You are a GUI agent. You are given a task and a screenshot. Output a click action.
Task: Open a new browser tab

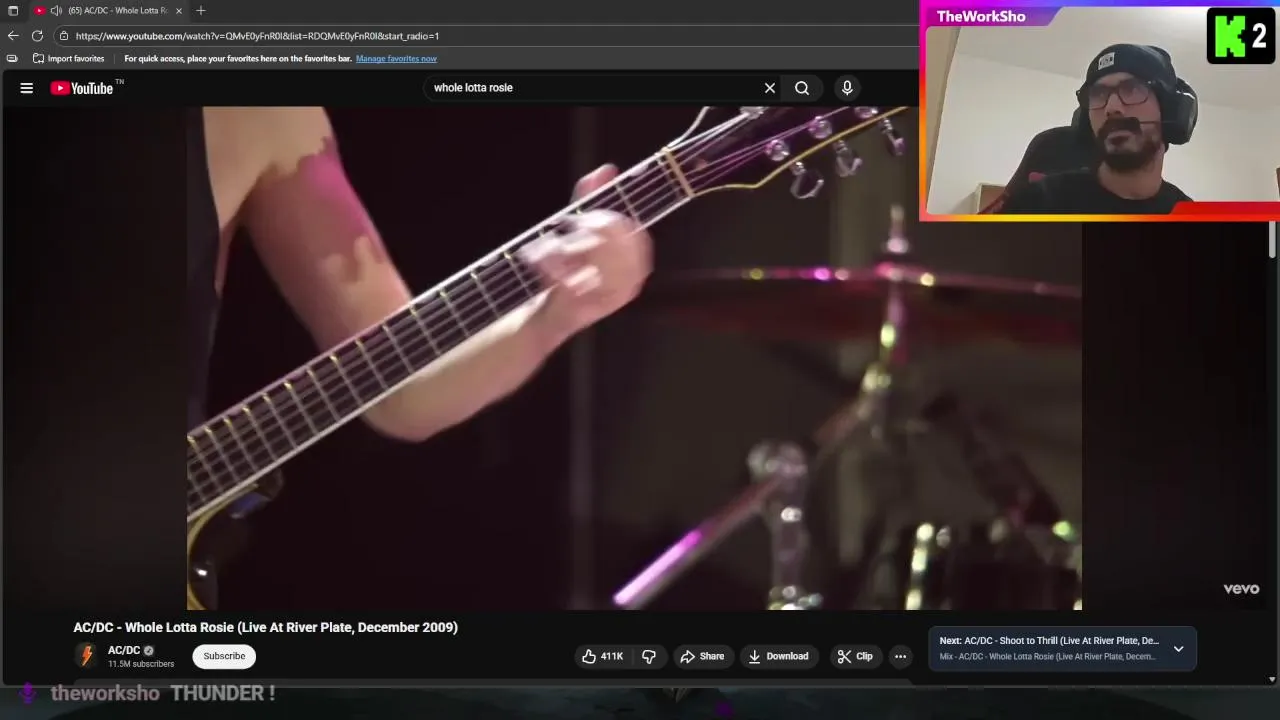click(x=201, y=10)
